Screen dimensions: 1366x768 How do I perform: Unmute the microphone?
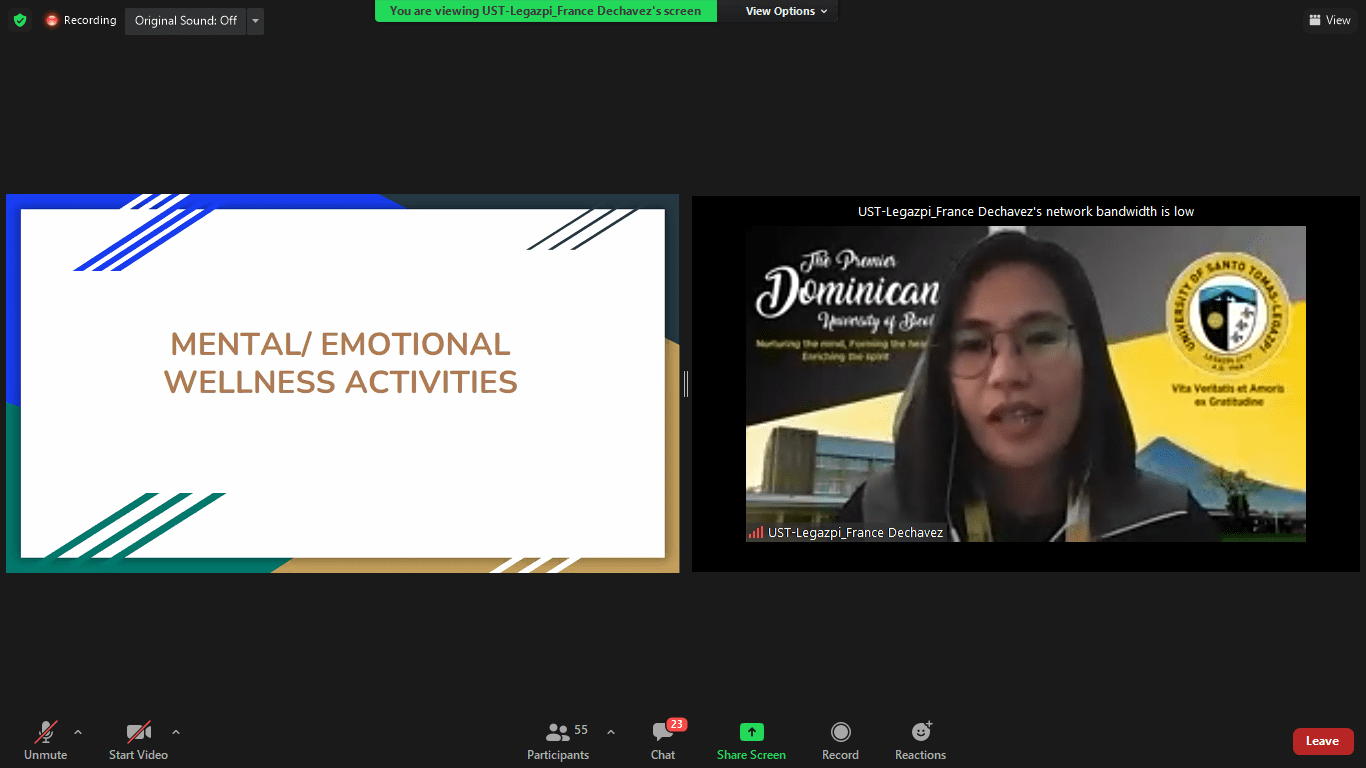(45, 741)
